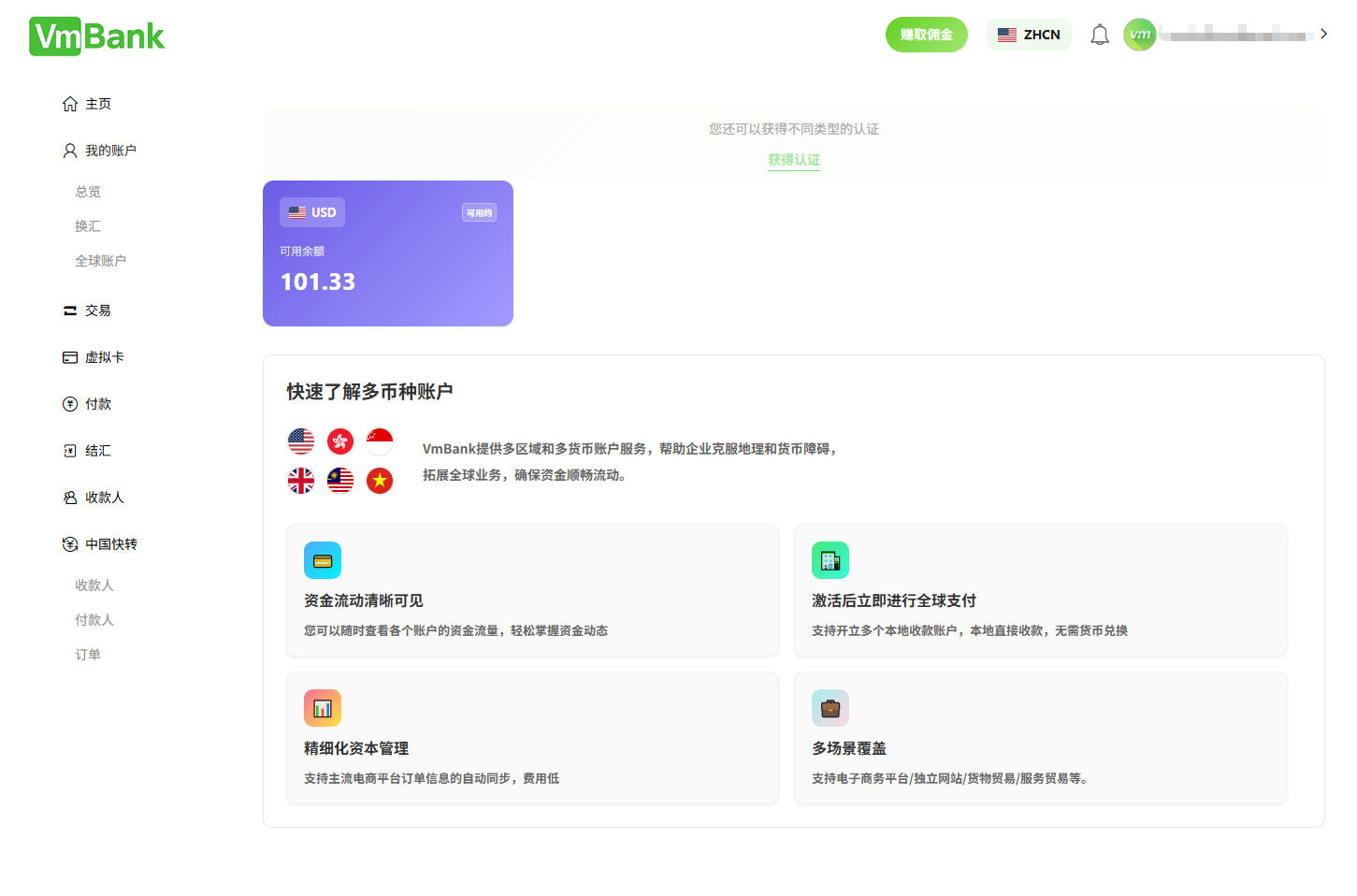Select the Hong Kong flag icon
The width and height of the screenshot is (1357, 896).
[339, 441]
